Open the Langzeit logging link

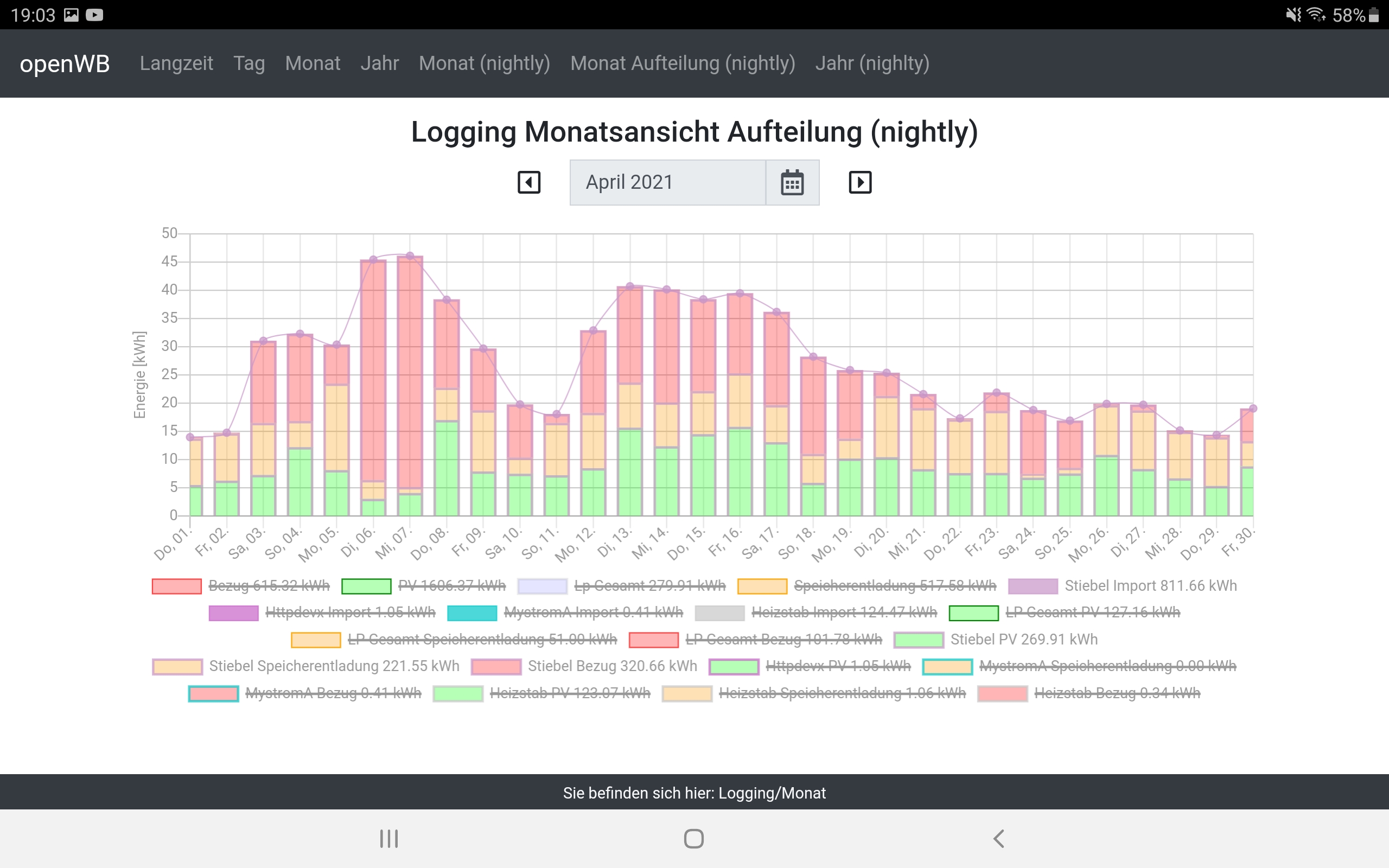176,63
